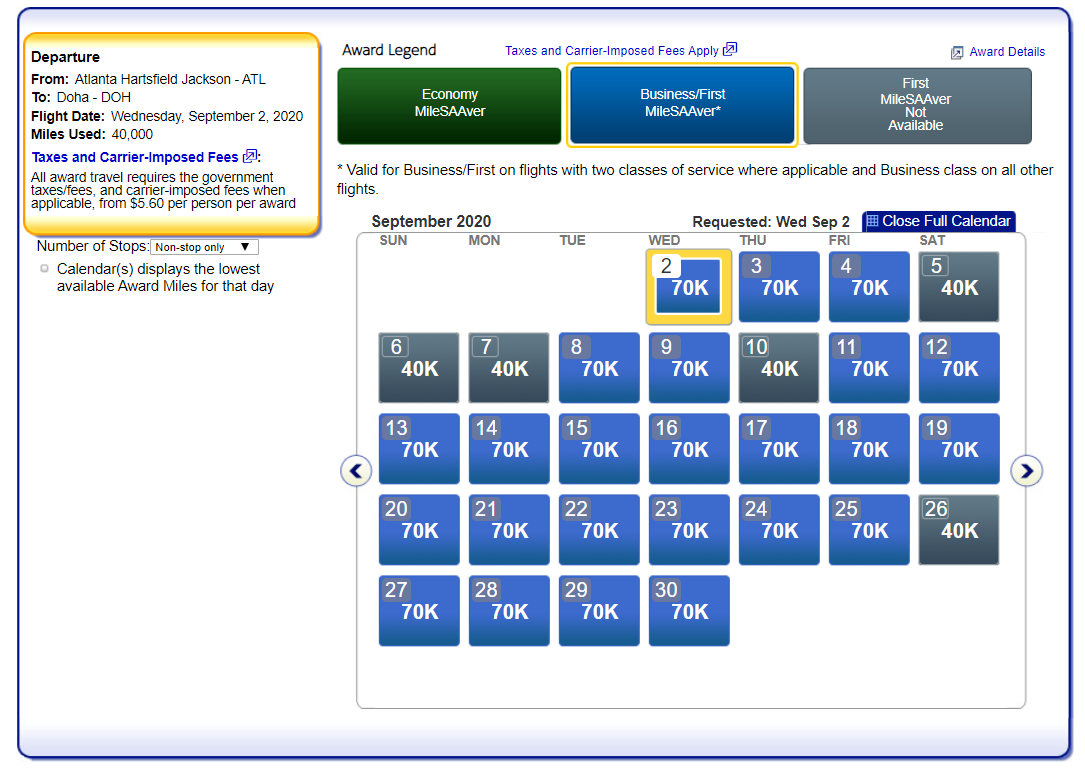Open Award Details link
The image size is (1085, 774).
(1007, 52)
